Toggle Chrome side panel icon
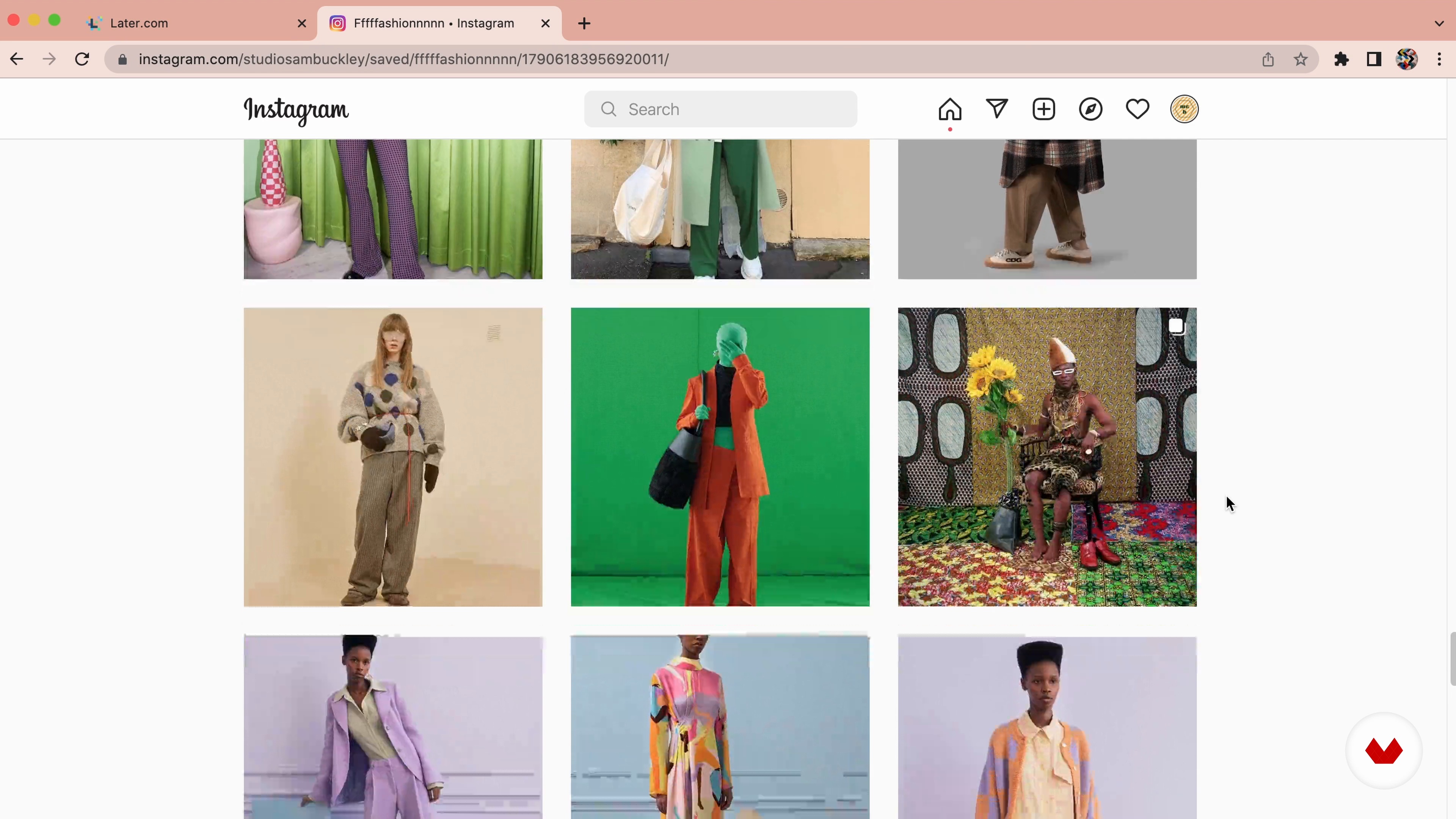Image resolution: width=1456 pixels, height=819 pixels. (x=1374, y=60)
